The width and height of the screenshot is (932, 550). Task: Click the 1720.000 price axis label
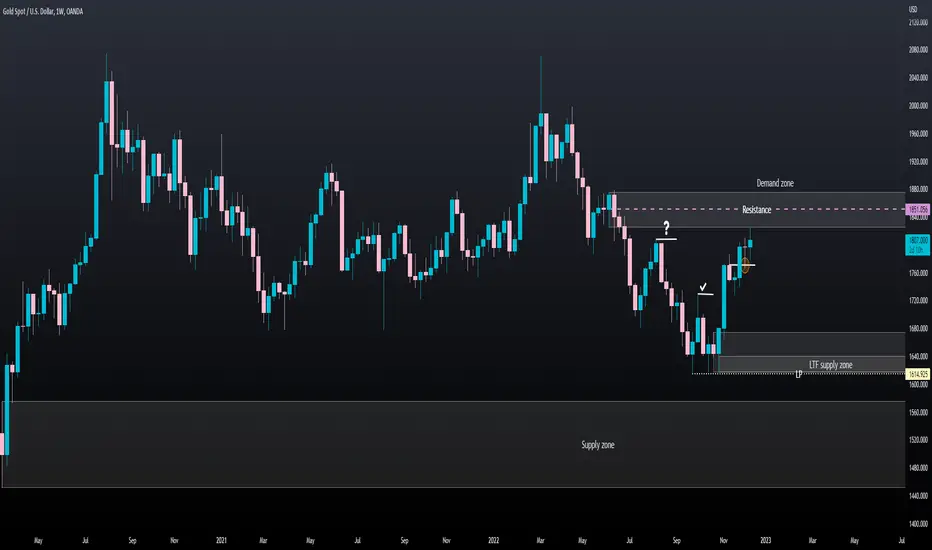(918, 301)
